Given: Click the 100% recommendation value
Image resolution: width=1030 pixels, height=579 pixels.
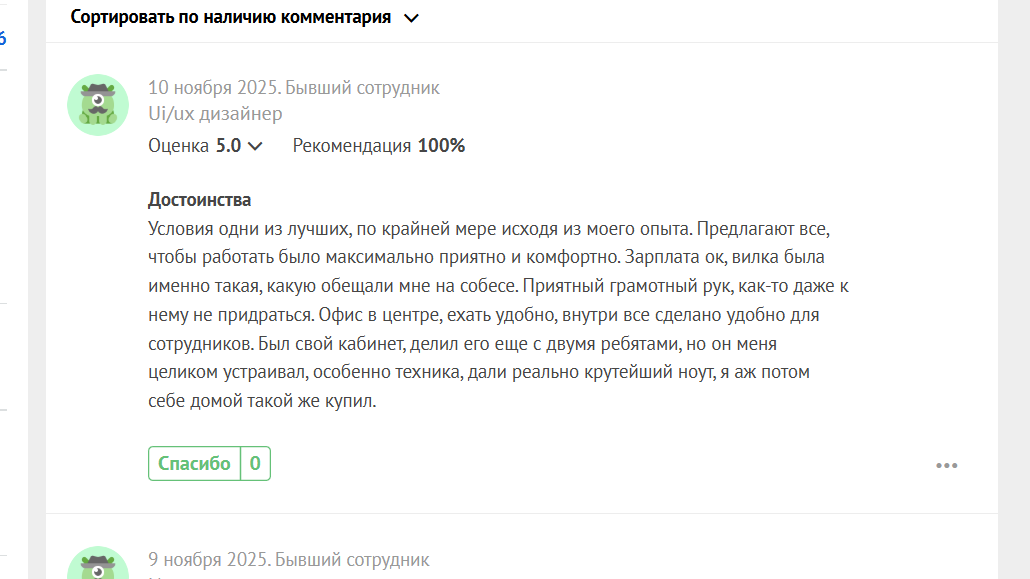Looking at the screenshot, I should [x=441, y=145].
